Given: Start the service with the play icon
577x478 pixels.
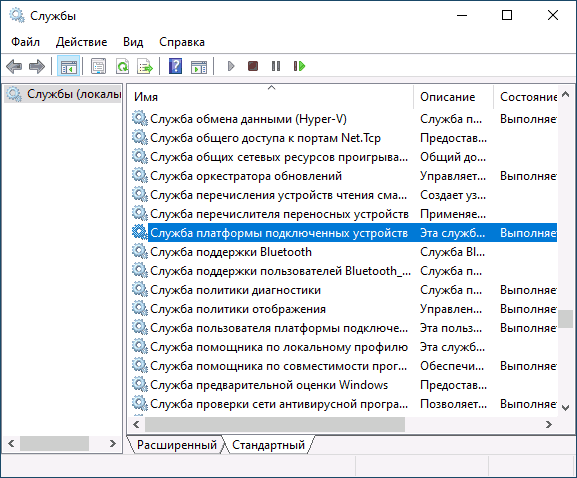Looking at the screenshot, I should [x=231, y=66].
